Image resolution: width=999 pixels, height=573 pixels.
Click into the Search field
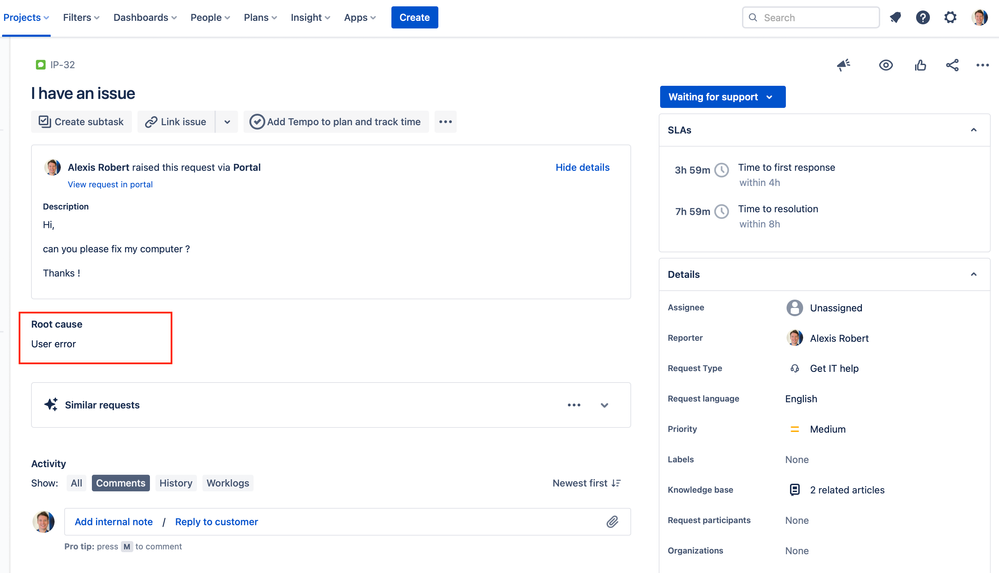tap(810, 18)
